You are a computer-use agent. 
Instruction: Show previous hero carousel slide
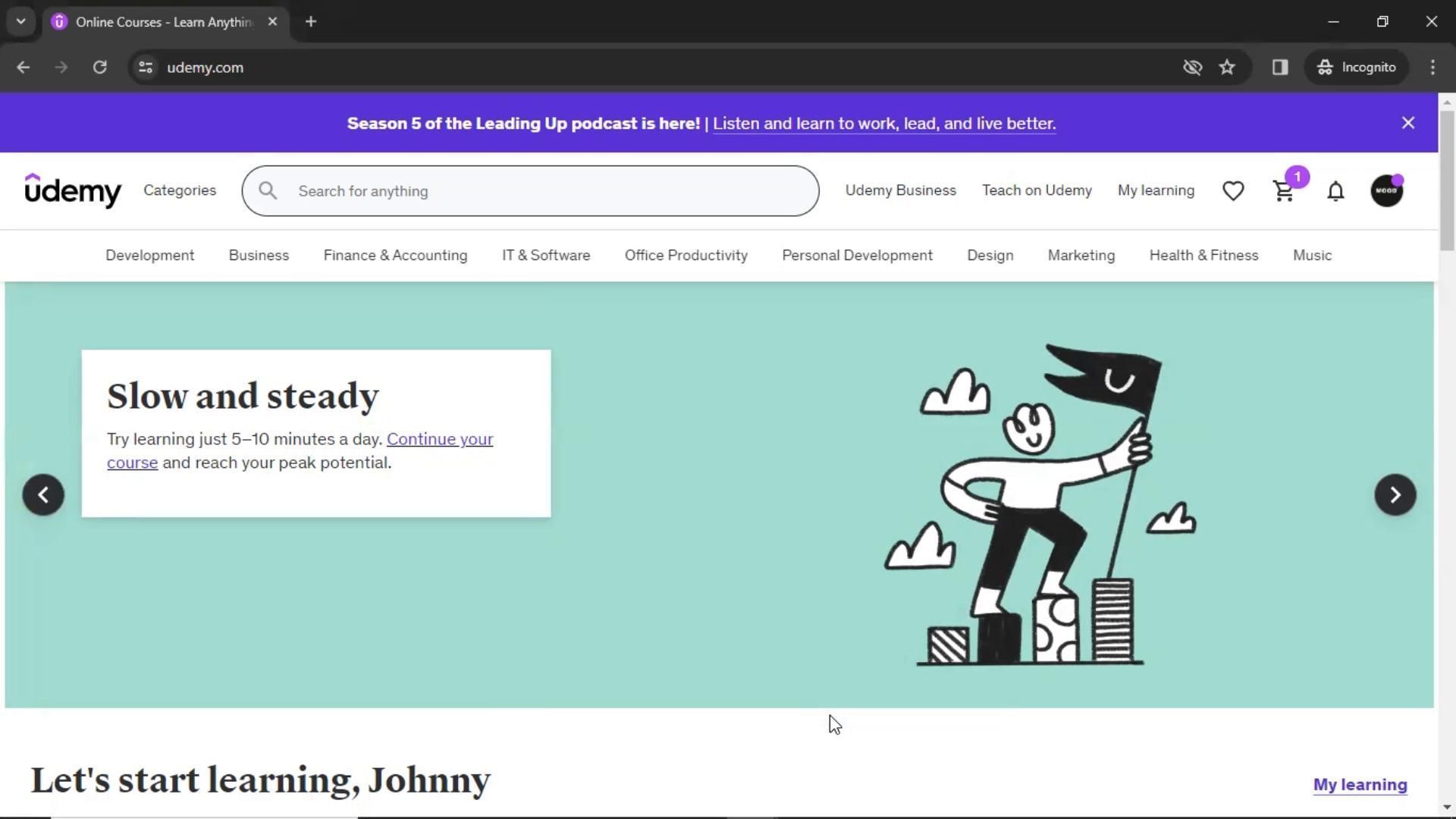coord(43,495)
